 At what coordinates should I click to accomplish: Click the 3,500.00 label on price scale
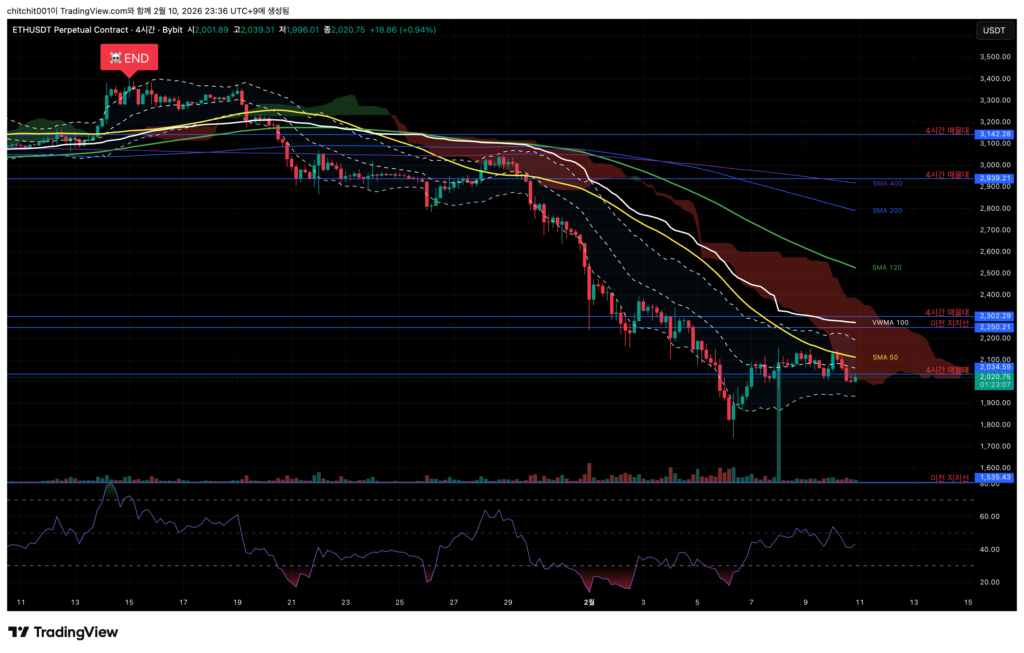pyautogui.click(x=992, y=57)
